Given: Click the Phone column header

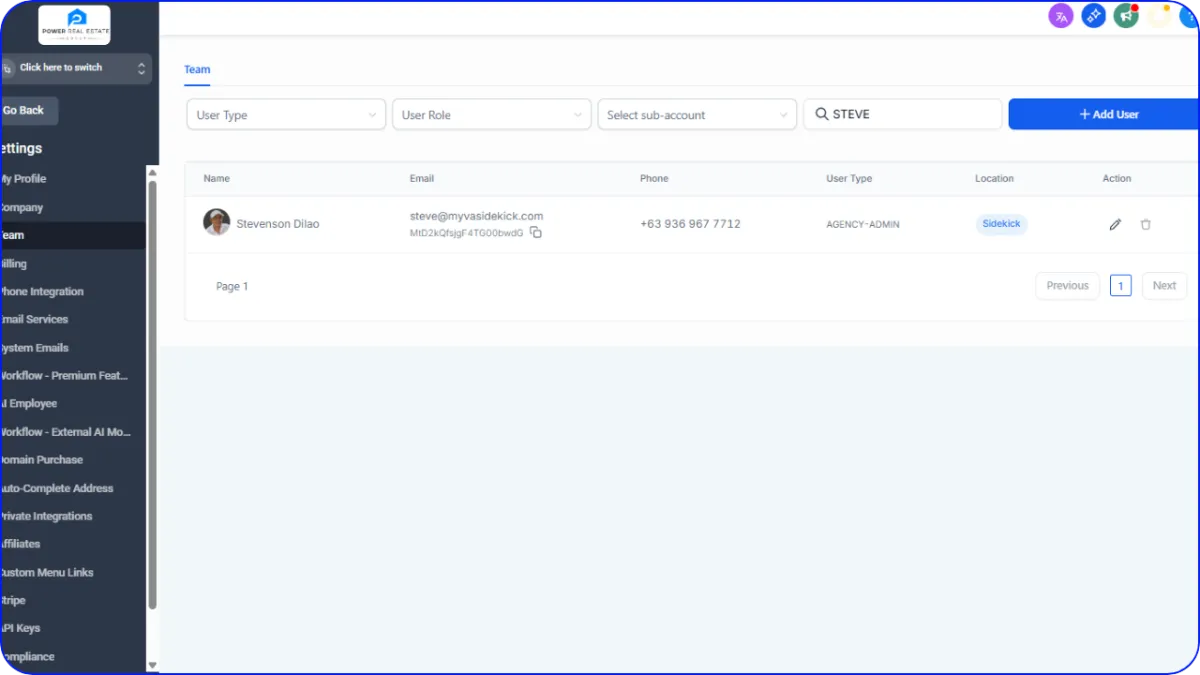Looking at the screenshot, I should (x=654, y=178).
